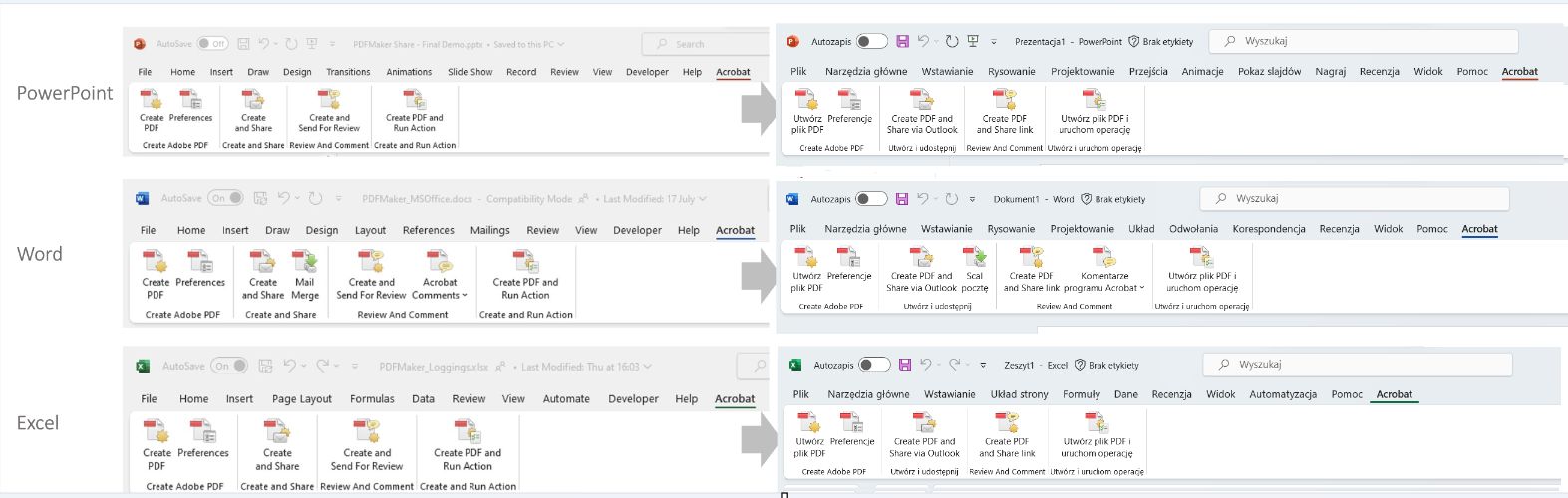Click Create PDF icon in English Excel ribbon
Image resolution: width=1568 pixels, height=498 pixels.
157,445
